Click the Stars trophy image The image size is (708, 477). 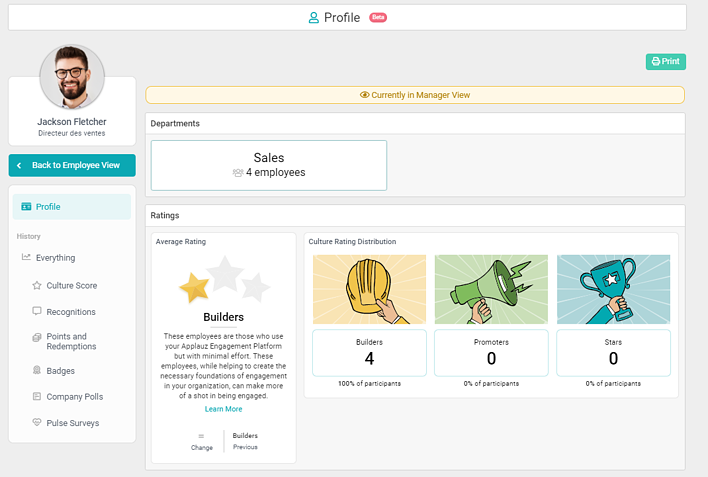[613, 289]
